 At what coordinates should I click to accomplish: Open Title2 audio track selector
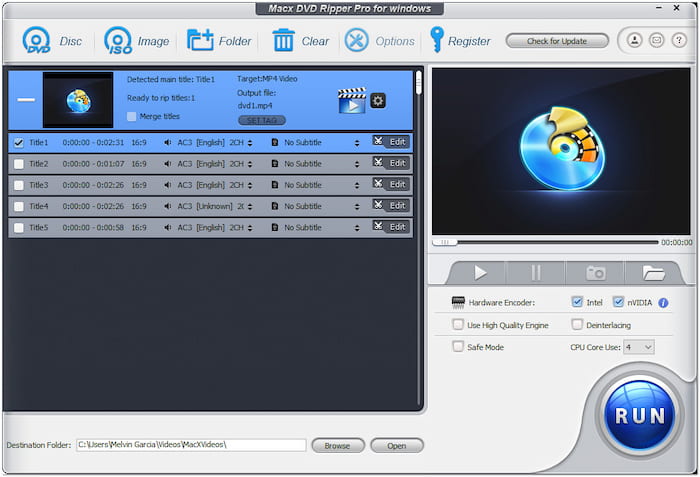point(250,164)
